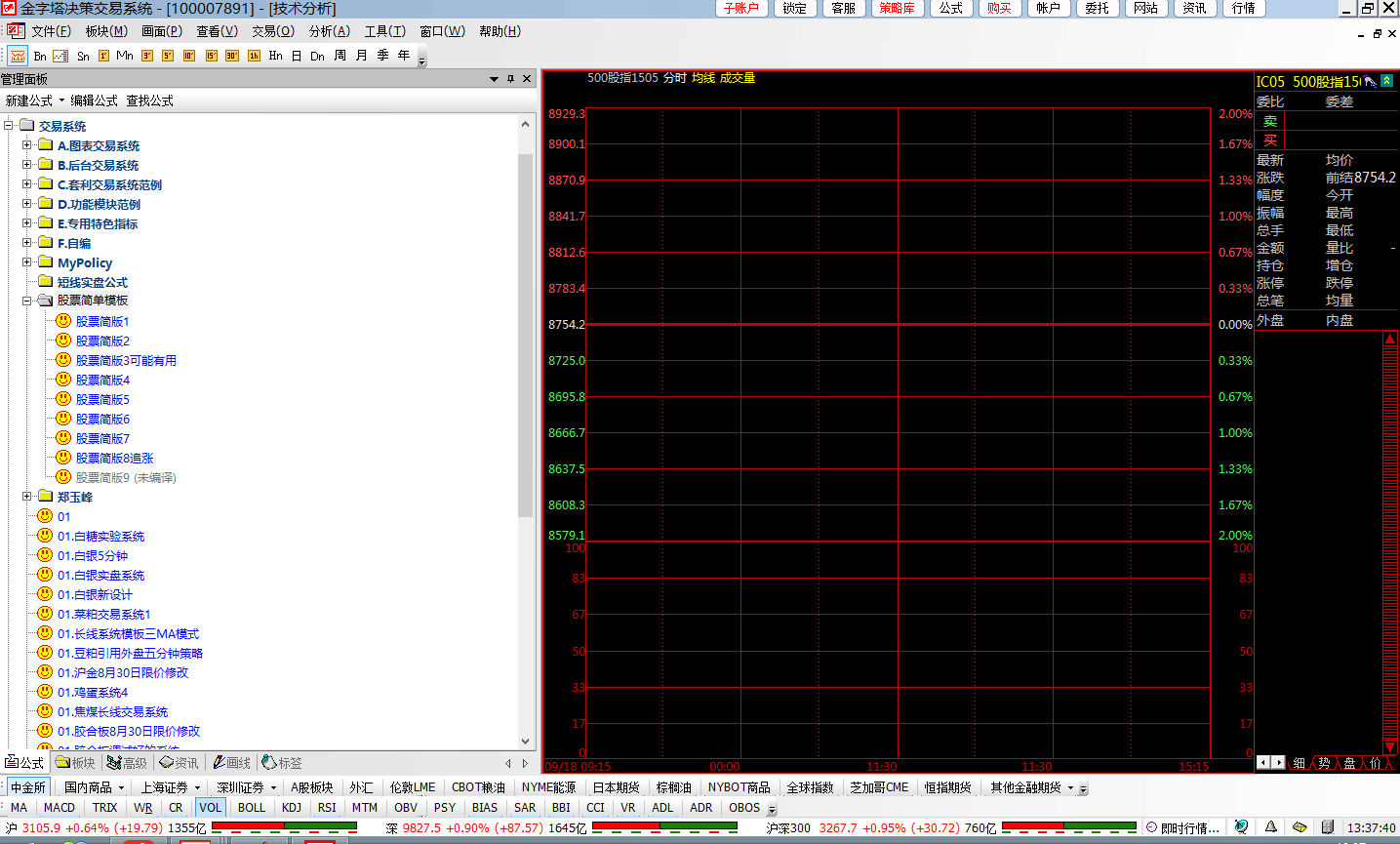The width and height of the screenshot is (1400, 844).
Task: Switch to the 画线 panel tab
Action: click(232, 763)
